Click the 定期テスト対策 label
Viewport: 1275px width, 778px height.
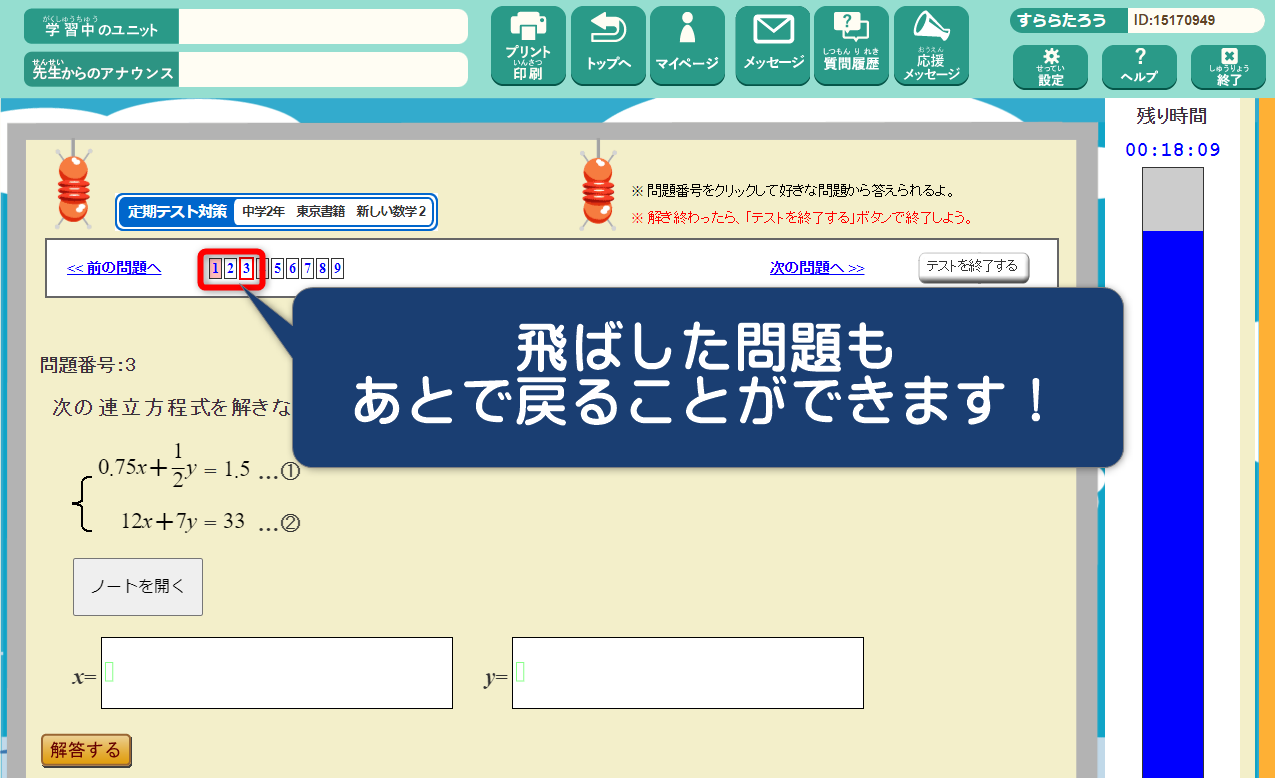pyautogui.click(x=177, y=212)
